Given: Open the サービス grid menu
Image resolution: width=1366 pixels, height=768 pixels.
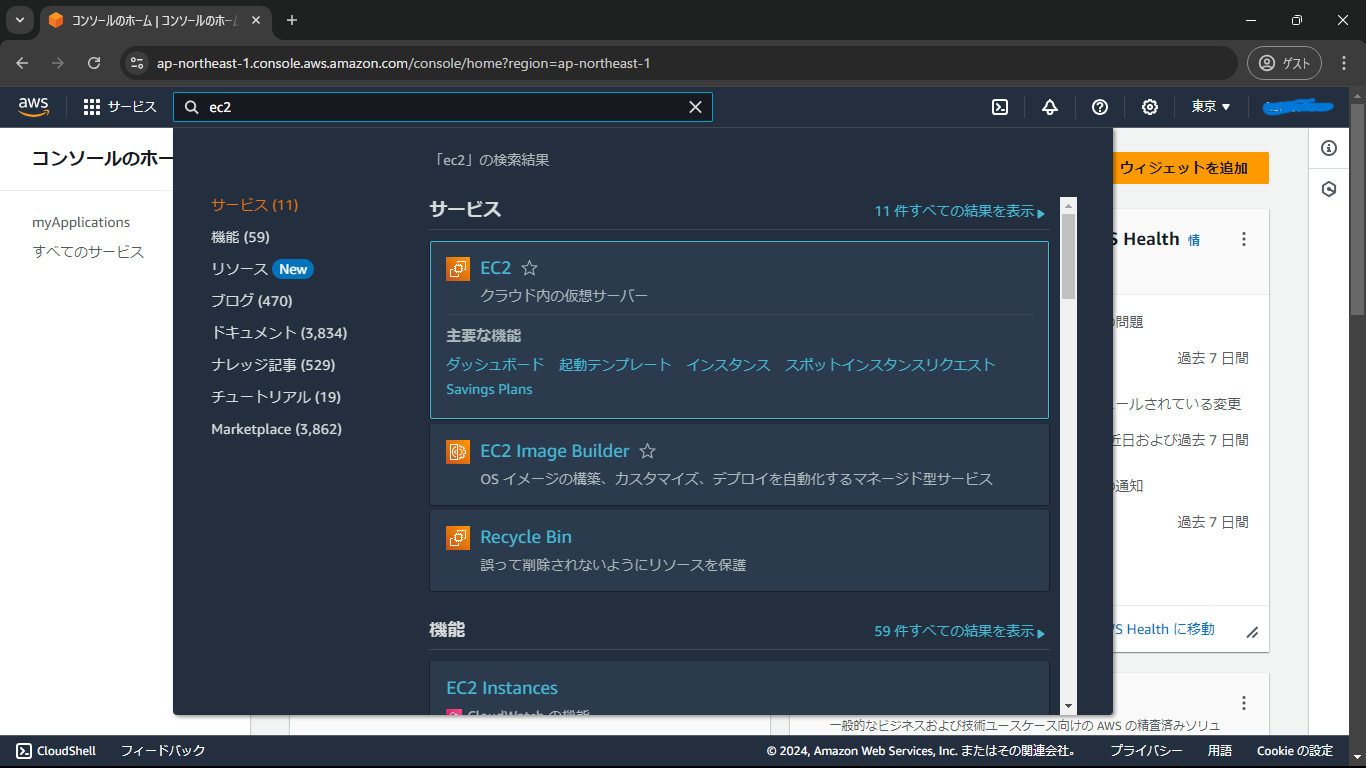Looking at the screenshot, I should [x=120, y=107].
